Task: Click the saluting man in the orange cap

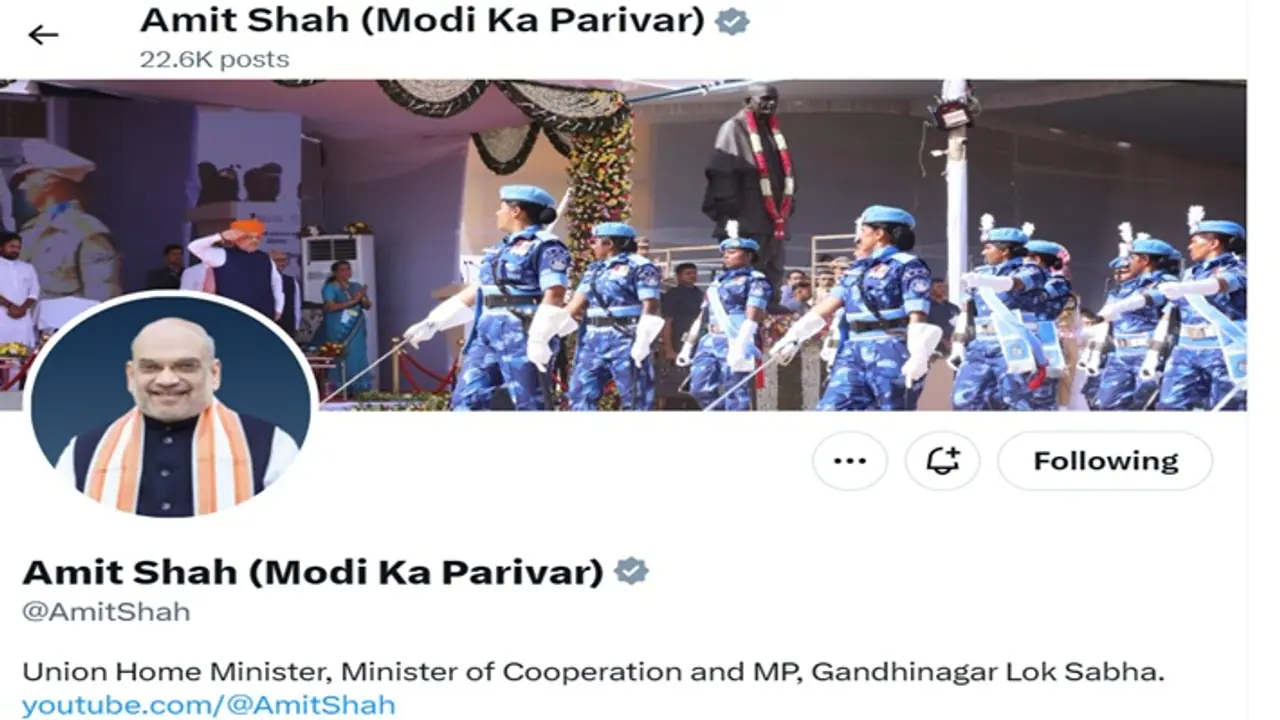Action: click(x=239, y=265)
